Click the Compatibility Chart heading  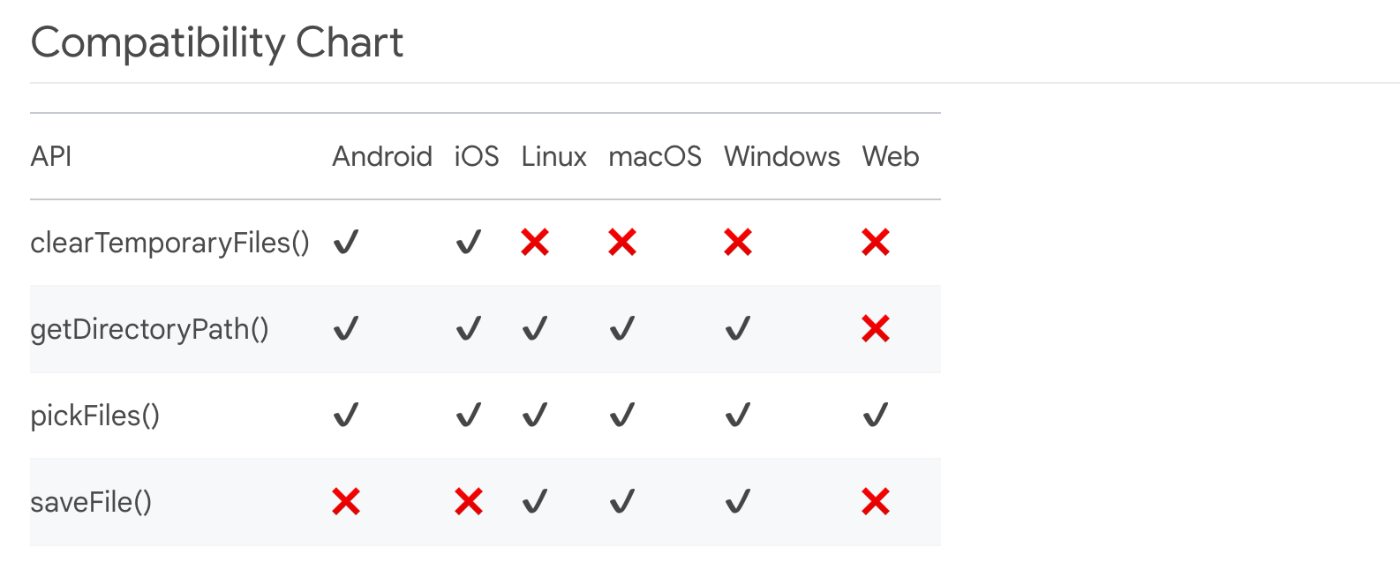tap(217, 43)
